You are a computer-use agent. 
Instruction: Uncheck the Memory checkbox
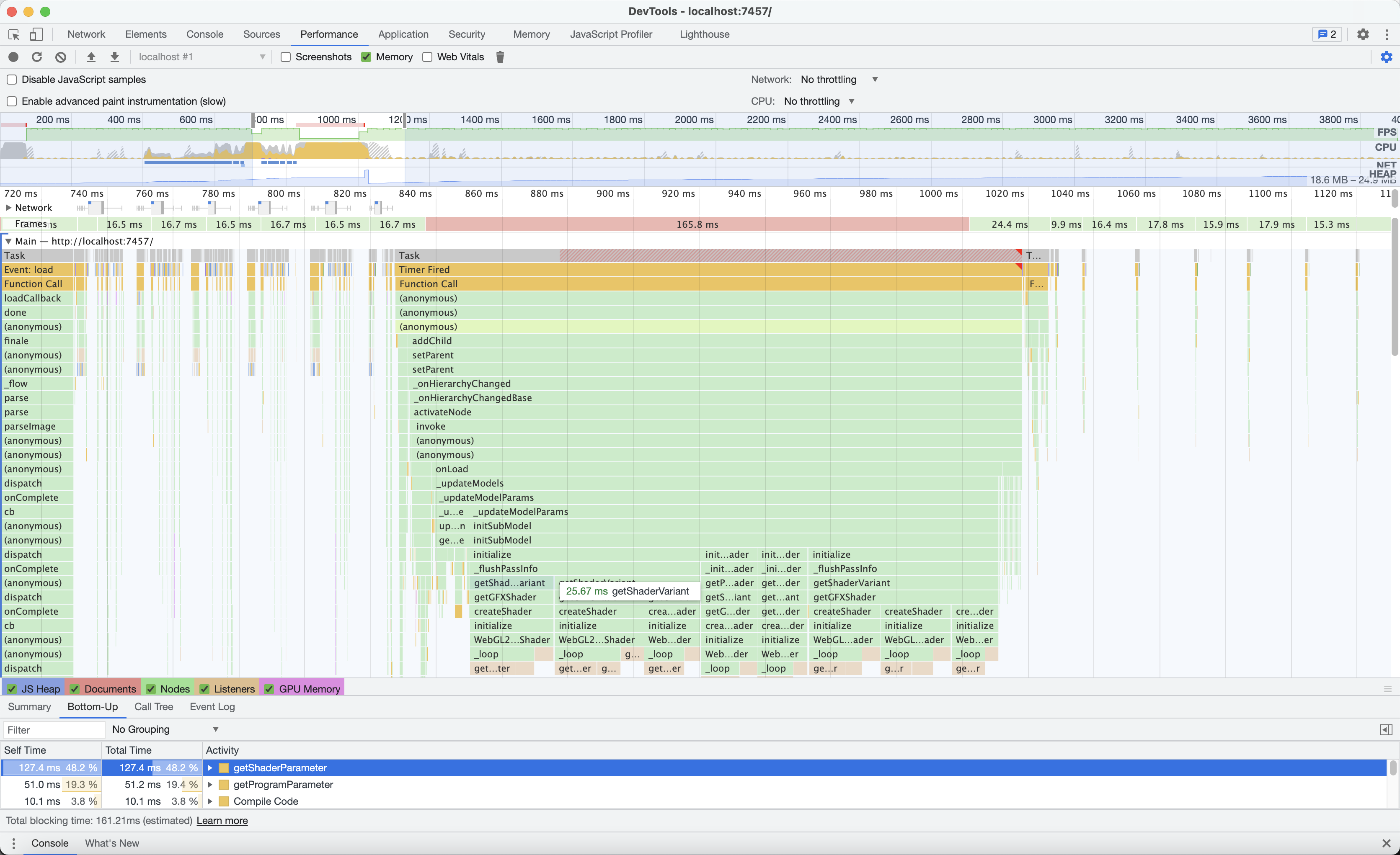[x=367, y=57]
